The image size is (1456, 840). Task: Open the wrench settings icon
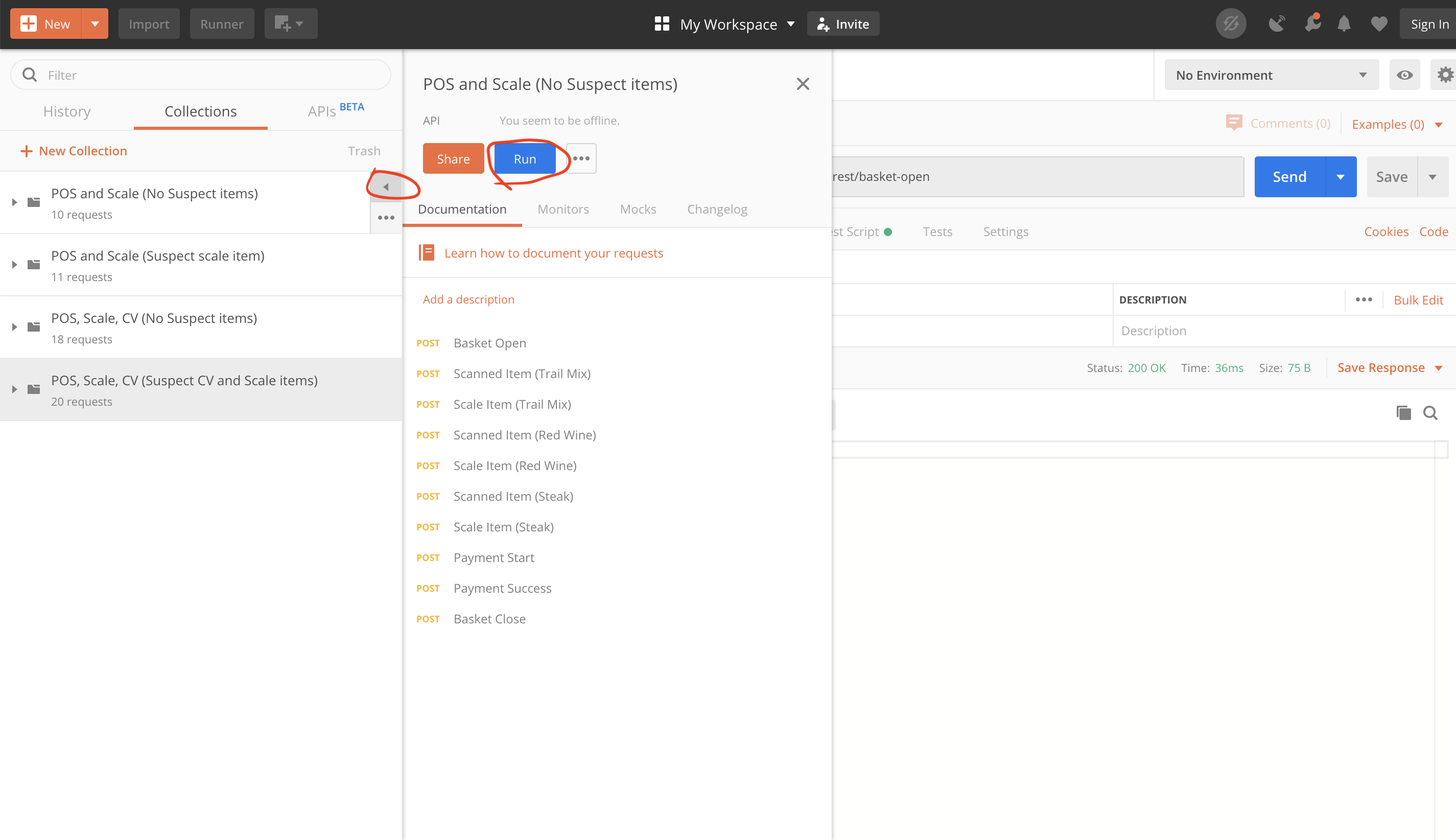point(1312,23)
